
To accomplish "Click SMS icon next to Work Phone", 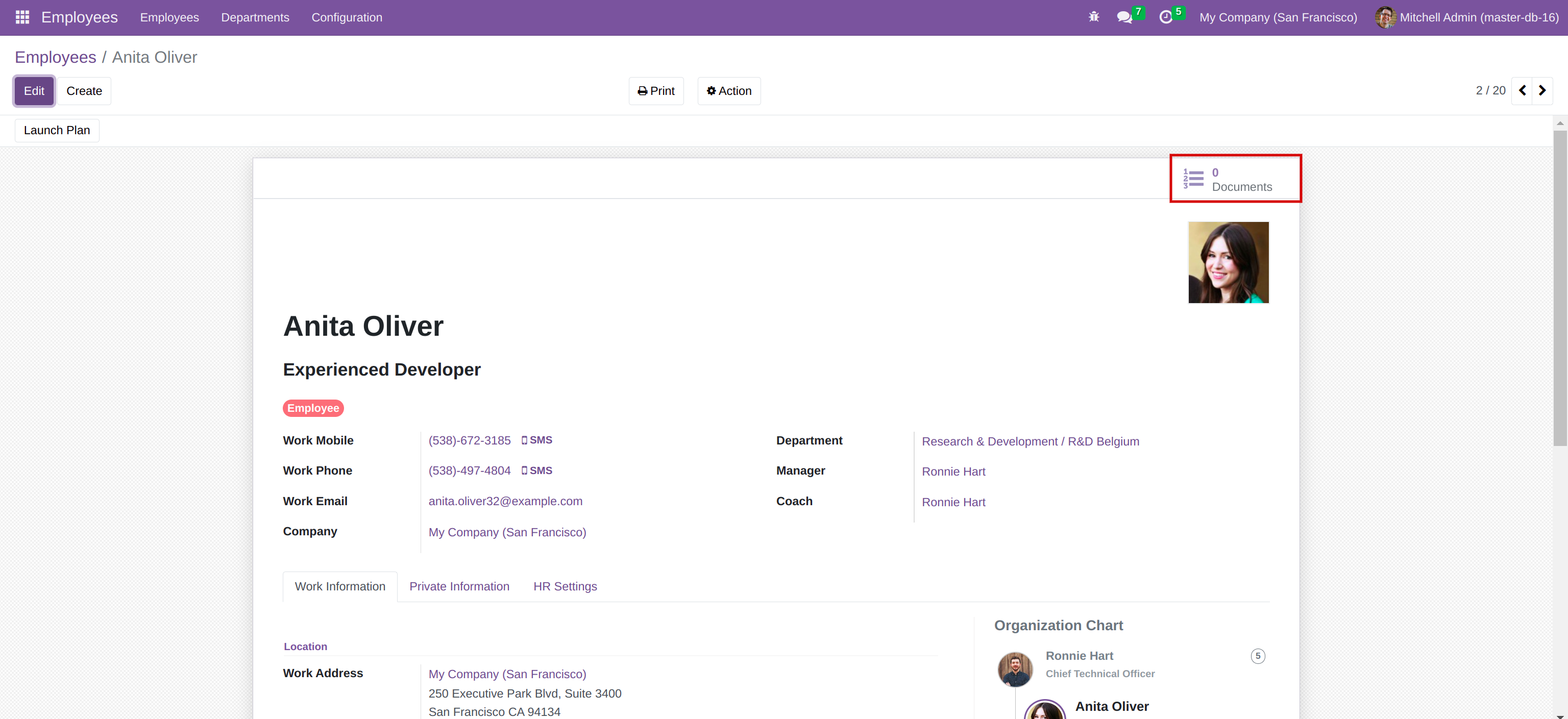I will click(537, 470).
